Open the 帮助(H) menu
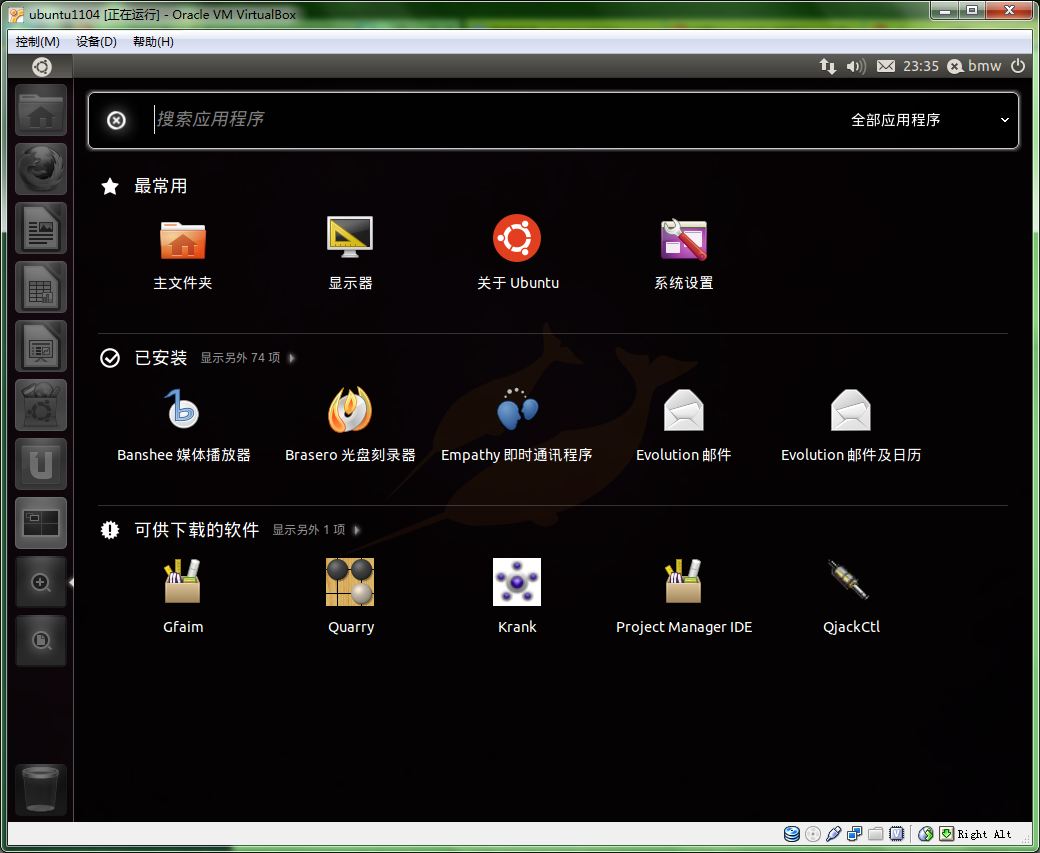This screenshot has height=853, width=1040. click(153, 42)
